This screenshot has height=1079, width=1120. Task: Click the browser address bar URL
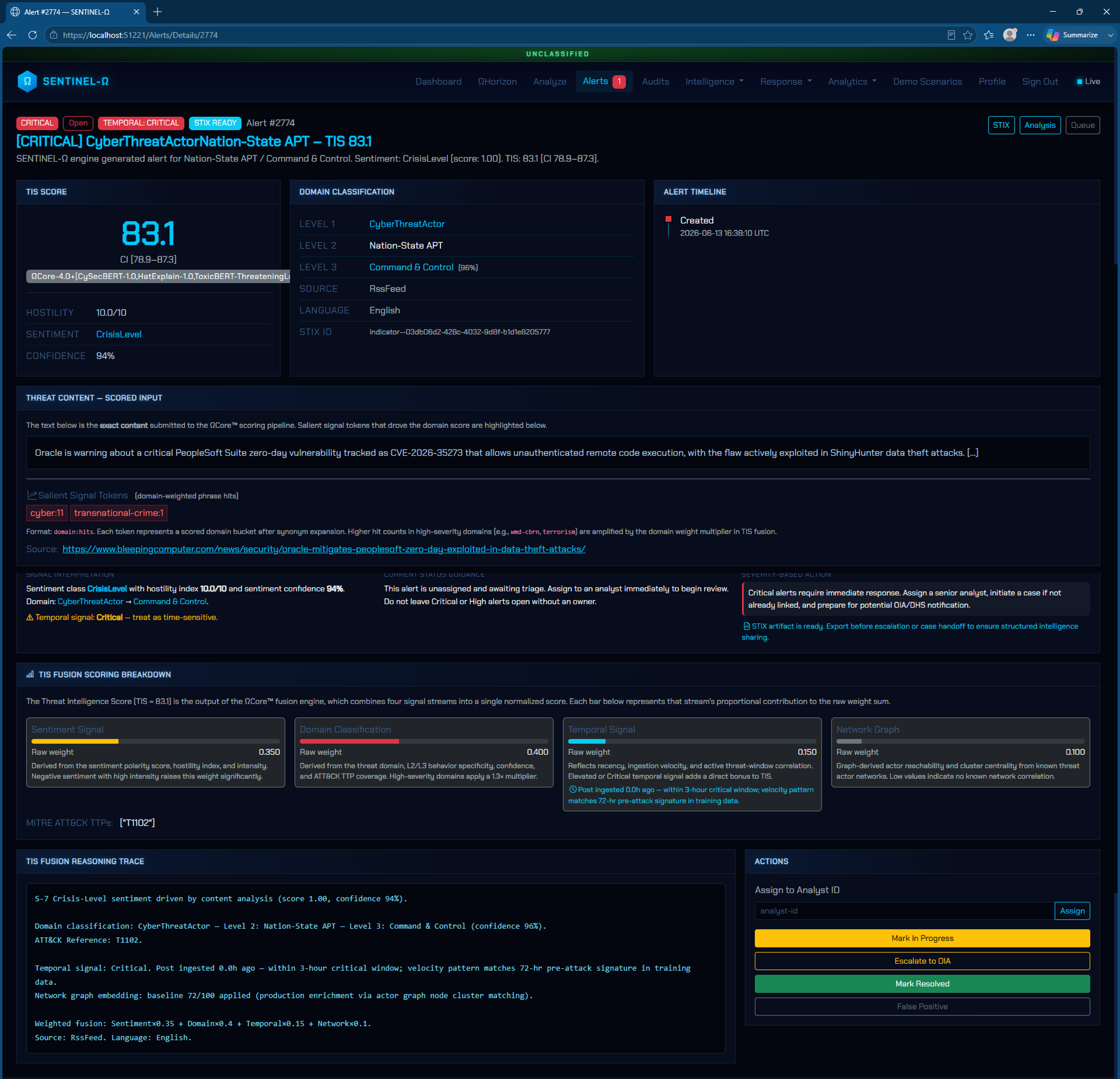point(140,35)
